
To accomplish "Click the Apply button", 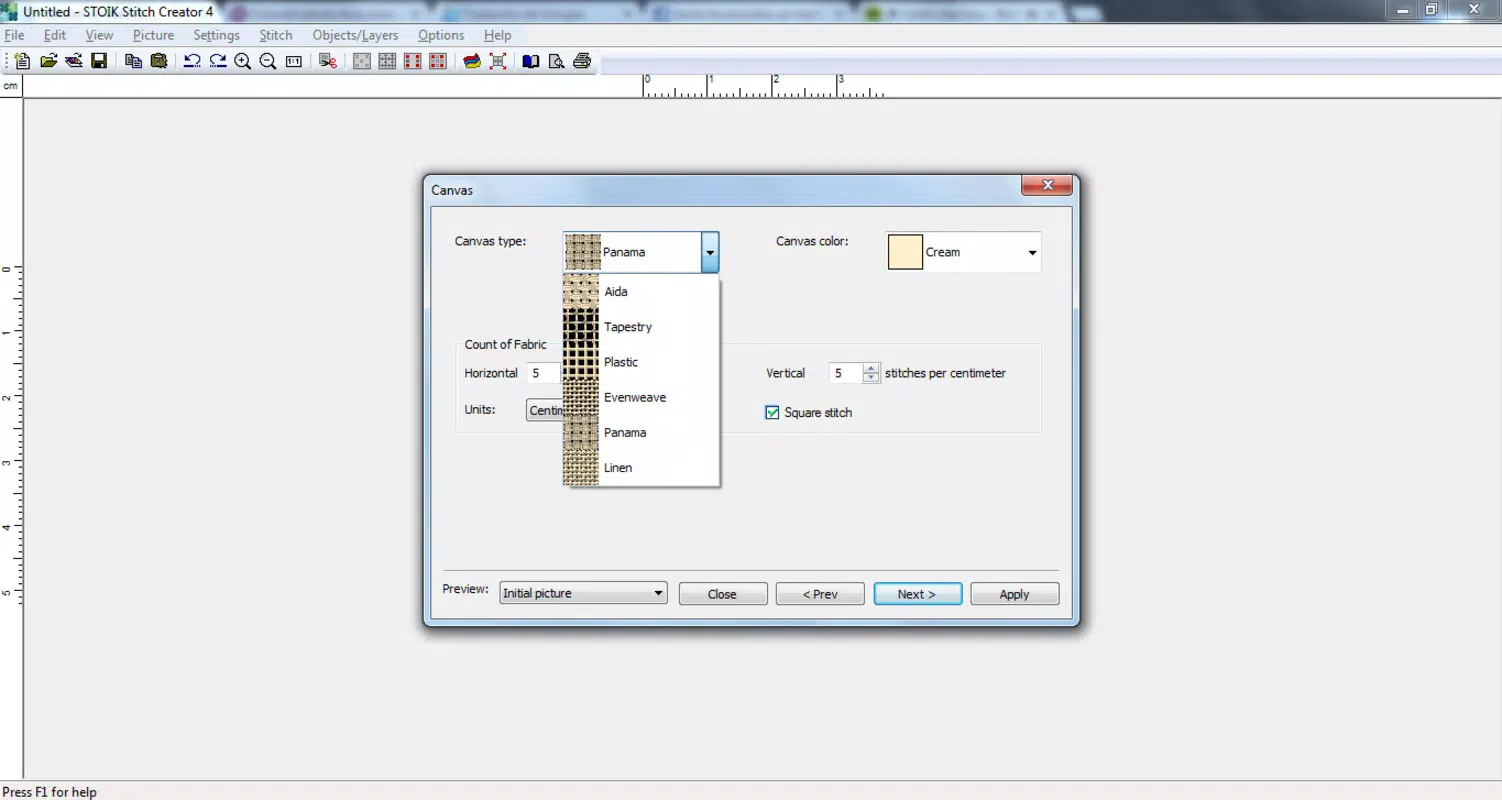I will coord(1014,594).
